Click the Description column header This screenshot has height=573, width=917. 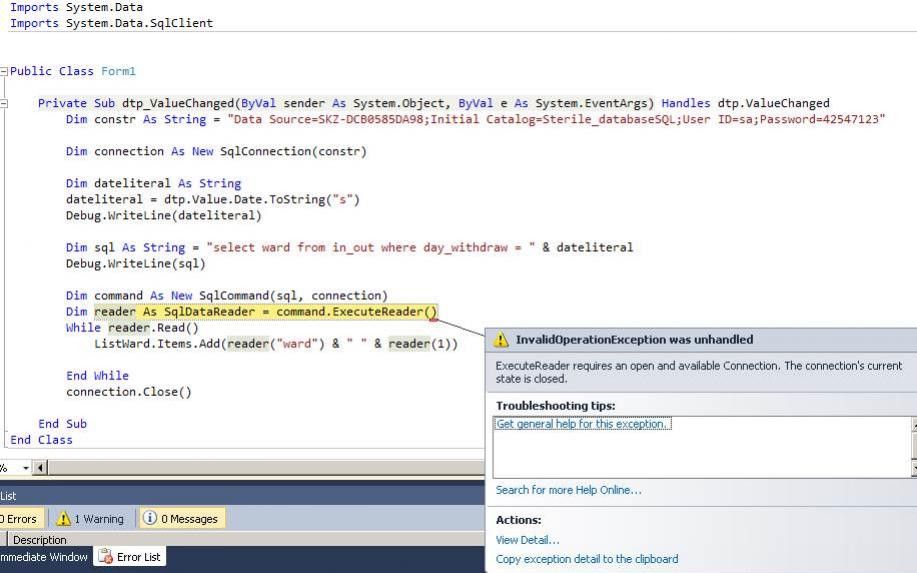tap(40, 540)
